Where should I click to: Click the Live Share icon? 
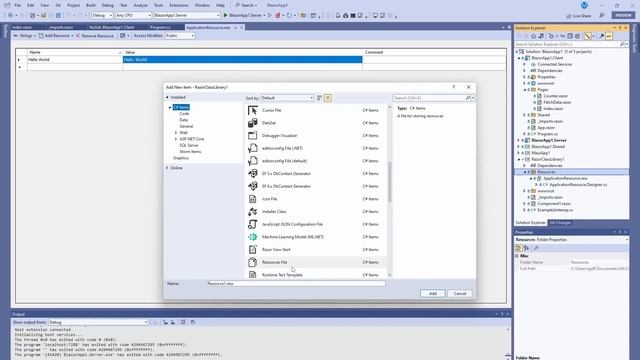click(x=569, y=16)
